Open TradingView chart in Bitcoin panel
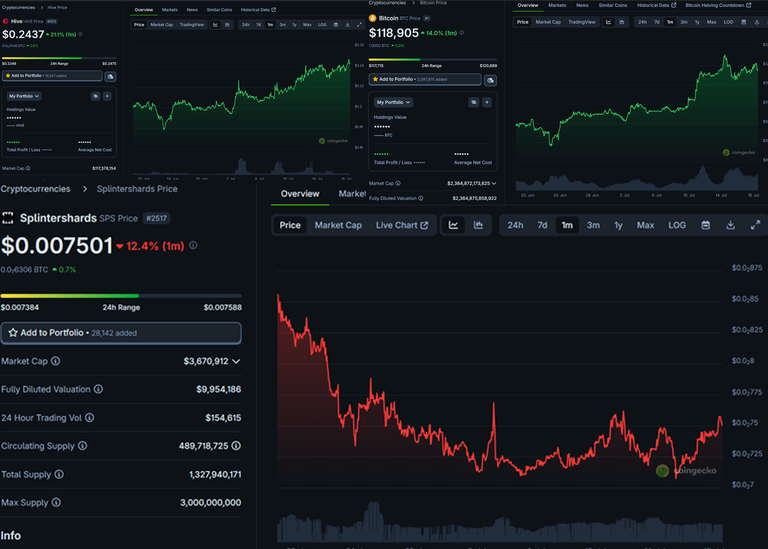768x549 pixels. pos(582,22)
